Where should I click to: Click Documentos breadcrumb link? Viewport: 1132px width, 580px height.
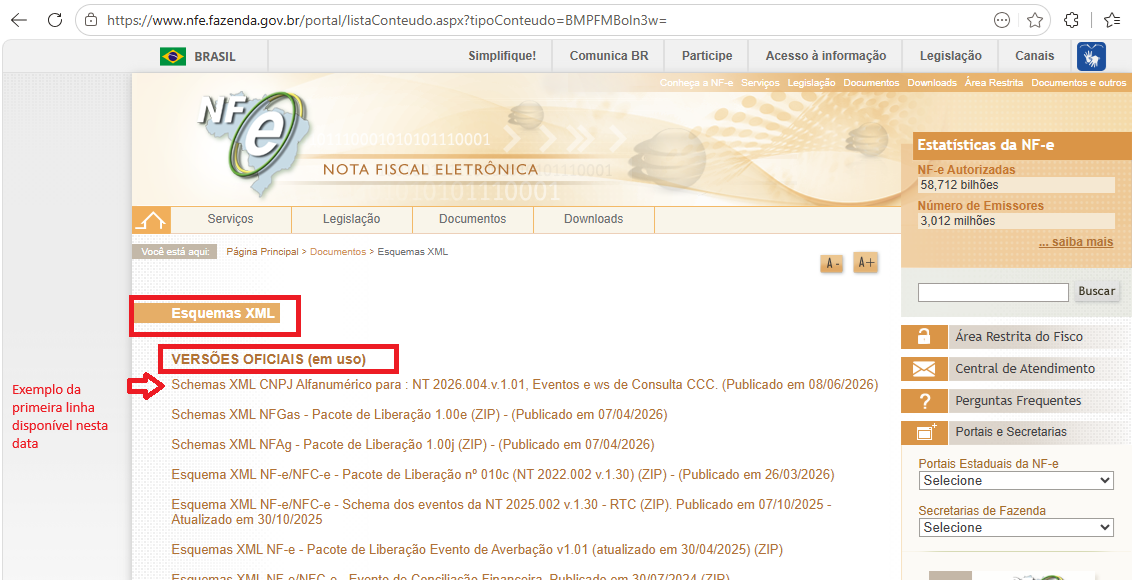point(338,252)
